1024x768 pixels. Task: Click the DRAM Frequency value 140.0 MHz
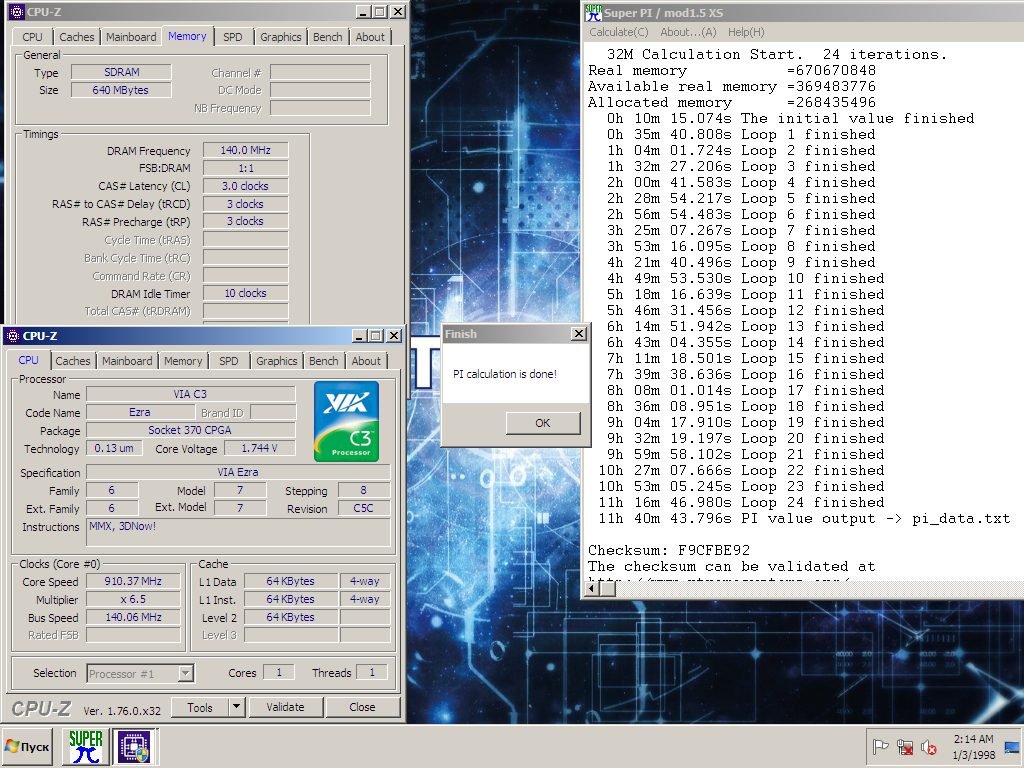pyautogui.click(x=246, y=150)
